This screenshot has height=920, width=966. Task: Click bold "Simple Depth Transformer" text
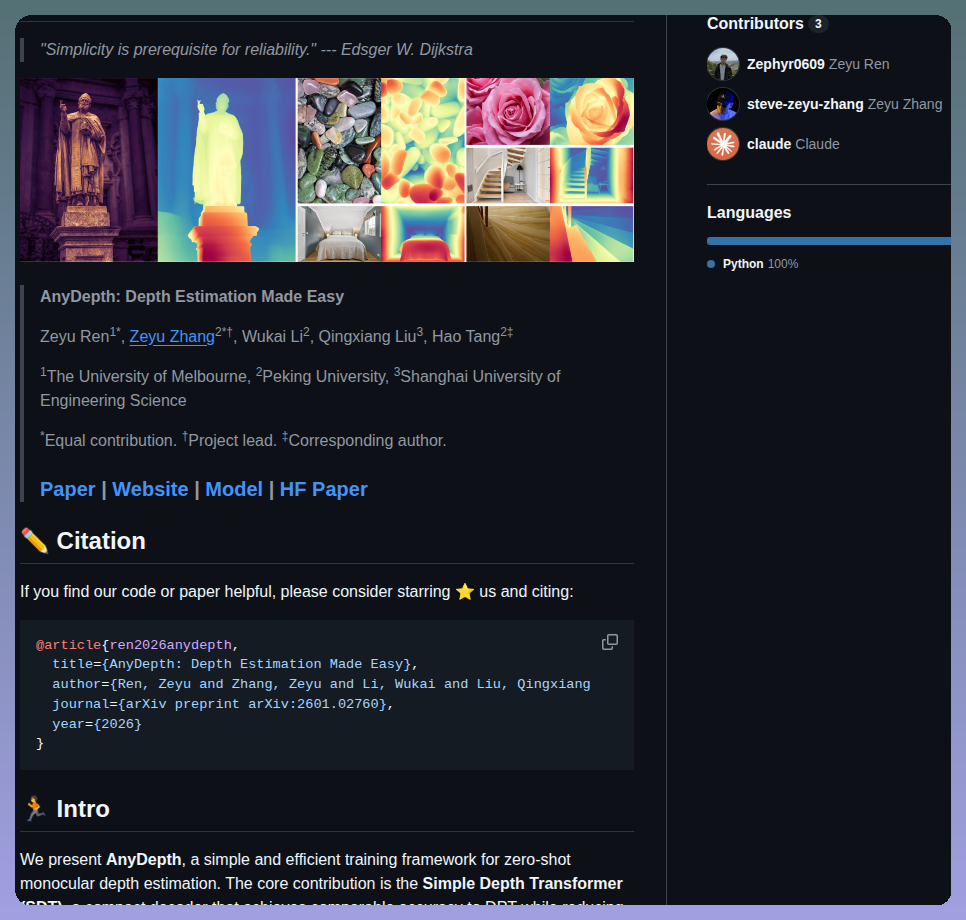click(x=522, y=883)
